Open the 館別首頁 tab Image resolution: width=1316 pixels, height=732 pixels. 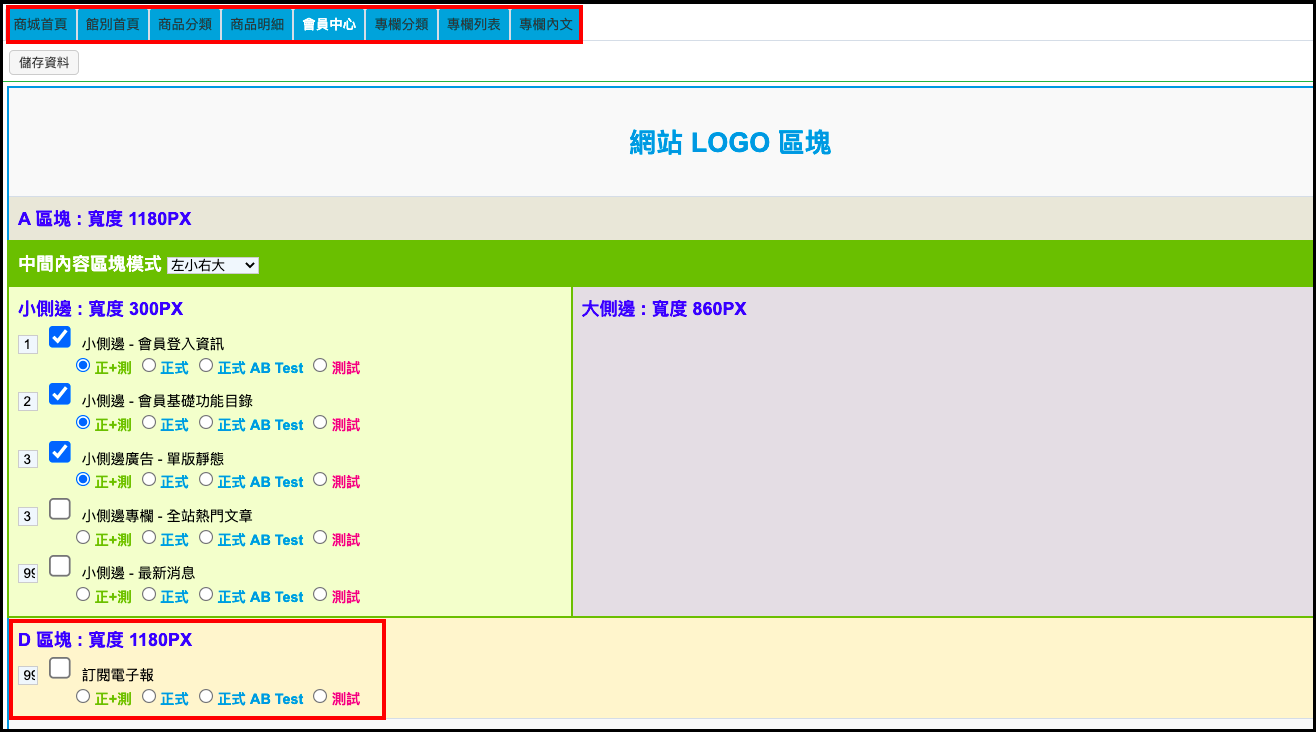click(113, 24)
